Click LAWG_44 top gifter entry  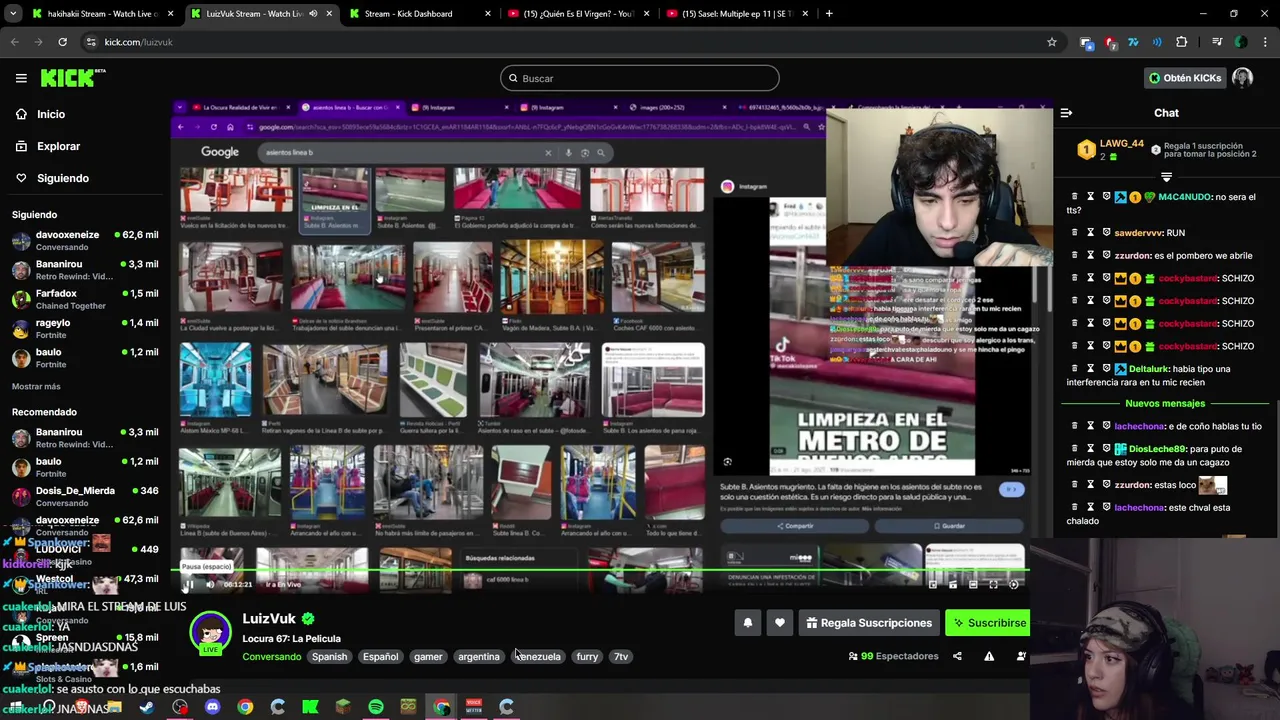click(x=1110, y=150)
